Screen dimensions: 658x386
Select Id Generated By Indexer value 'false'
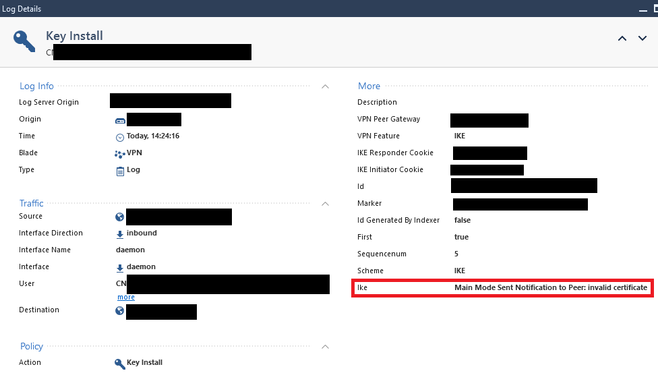[462, 220]
